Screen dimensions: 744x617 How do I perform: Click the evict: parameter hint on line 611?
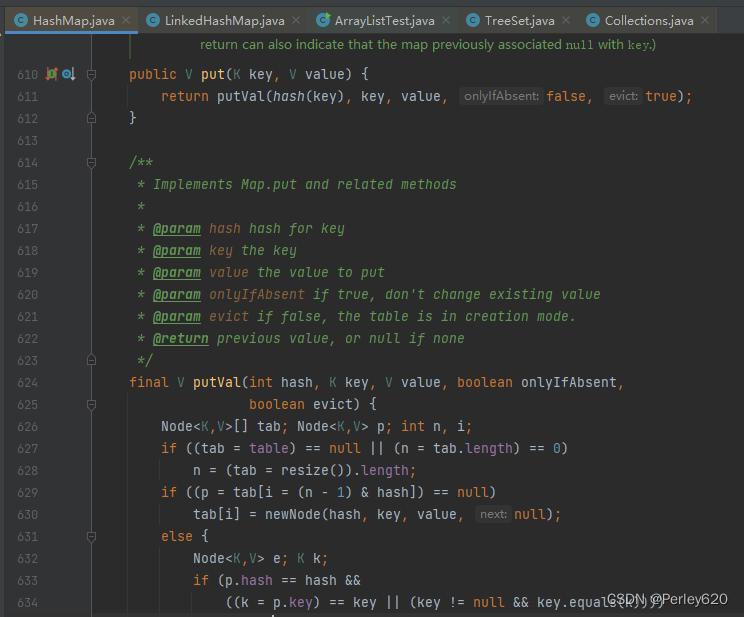click(623, 96)
